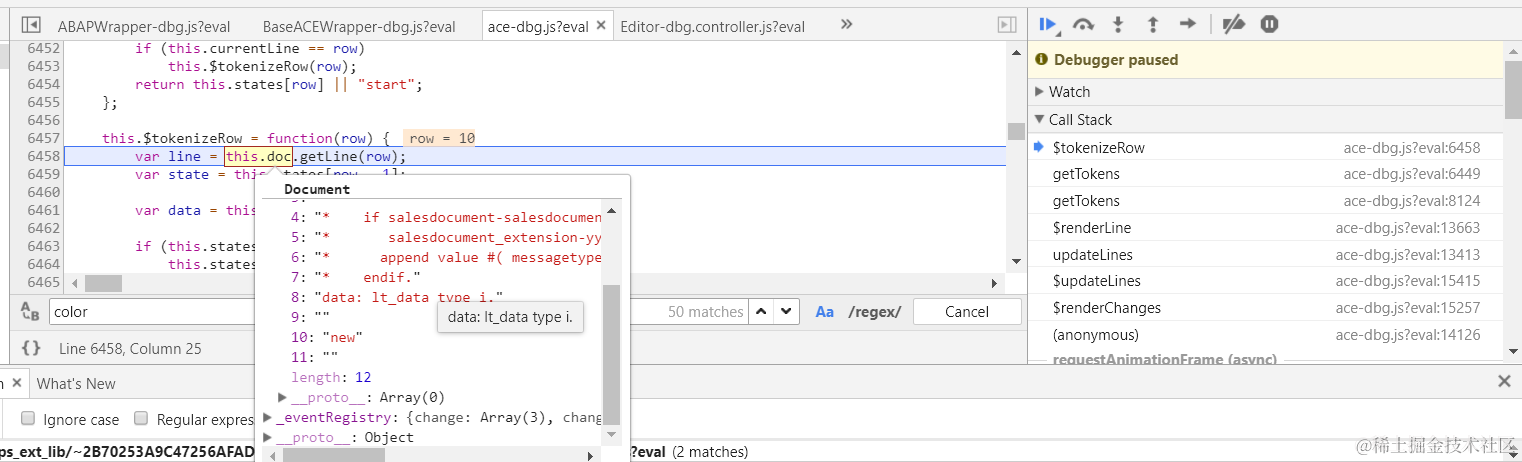The height and width of the screenshot is (462, 1522).
Task: Toggle pause on exceptions icon
Action: point(1268,23)
